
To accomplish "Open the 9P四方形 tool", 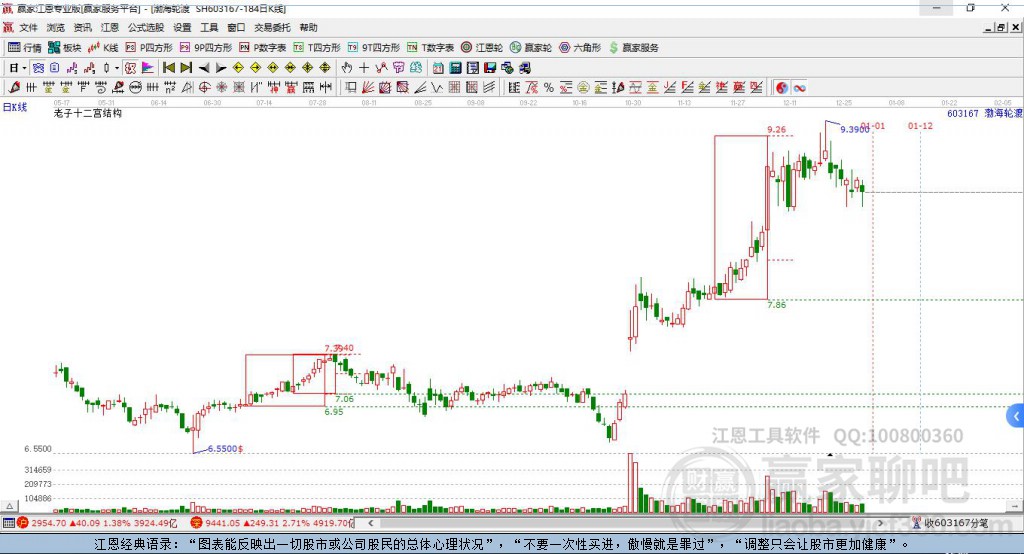I will [206, 48].
